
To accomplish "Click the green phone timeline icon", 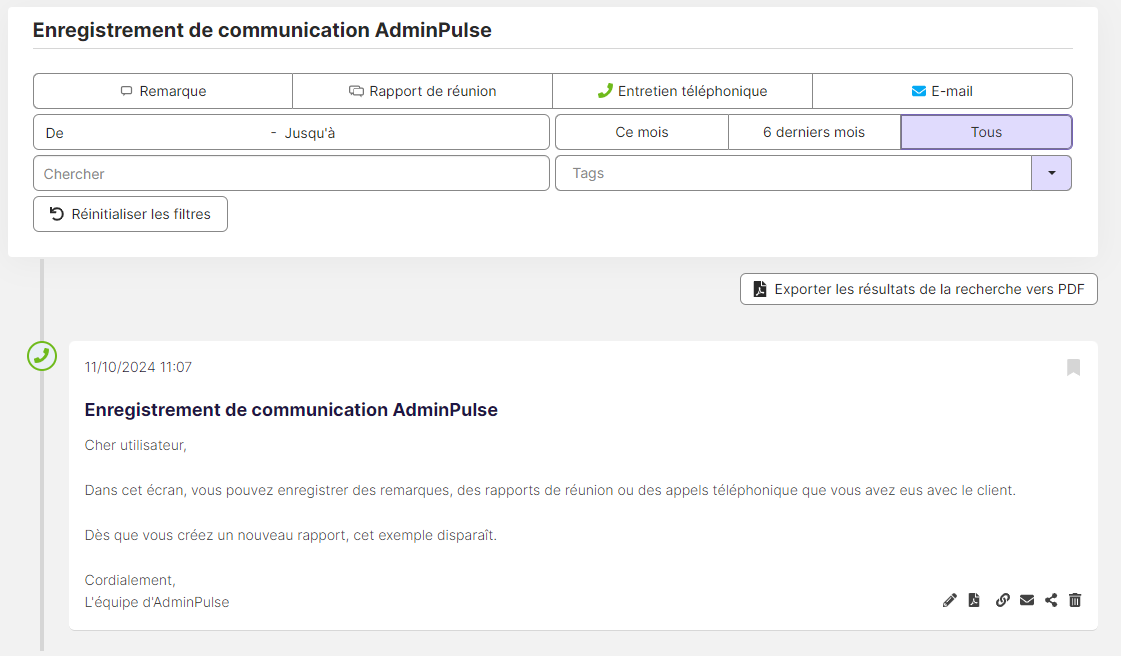I will pyautogui.click(x=42, y=356).
